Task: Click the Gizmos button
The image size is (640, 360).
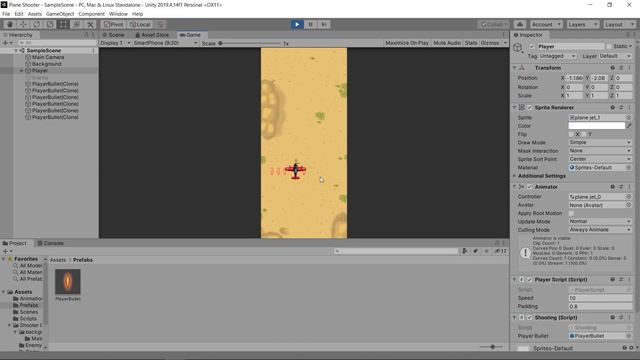Action: 490,43
